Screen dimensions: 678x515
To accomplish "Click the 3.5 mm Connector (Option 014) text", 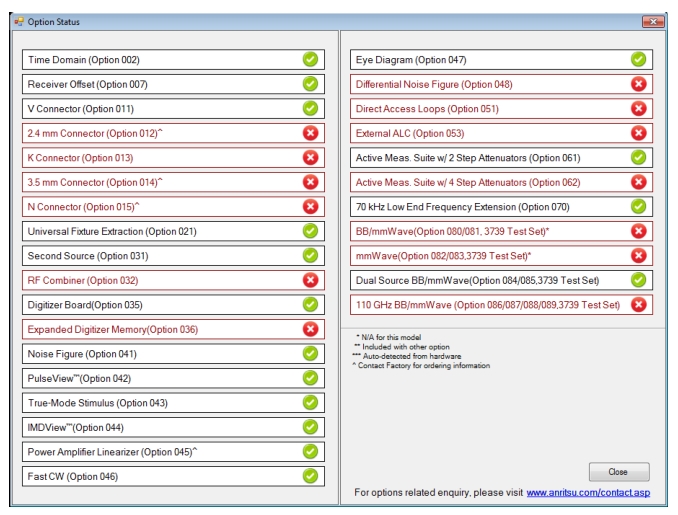I will [93, 182].
